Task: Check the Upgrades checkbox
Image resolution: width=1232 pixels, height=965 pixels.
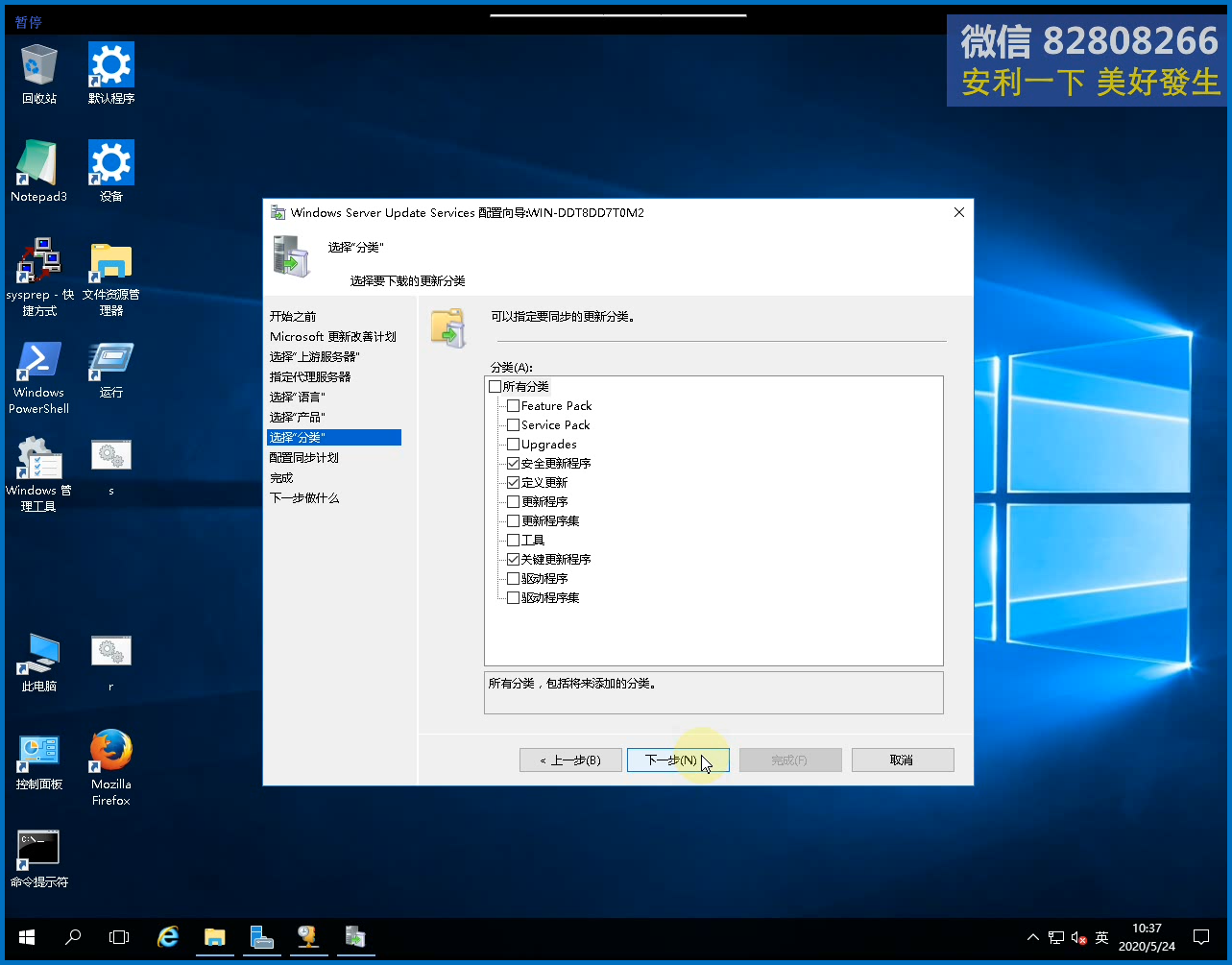Action: coord(514,444)
